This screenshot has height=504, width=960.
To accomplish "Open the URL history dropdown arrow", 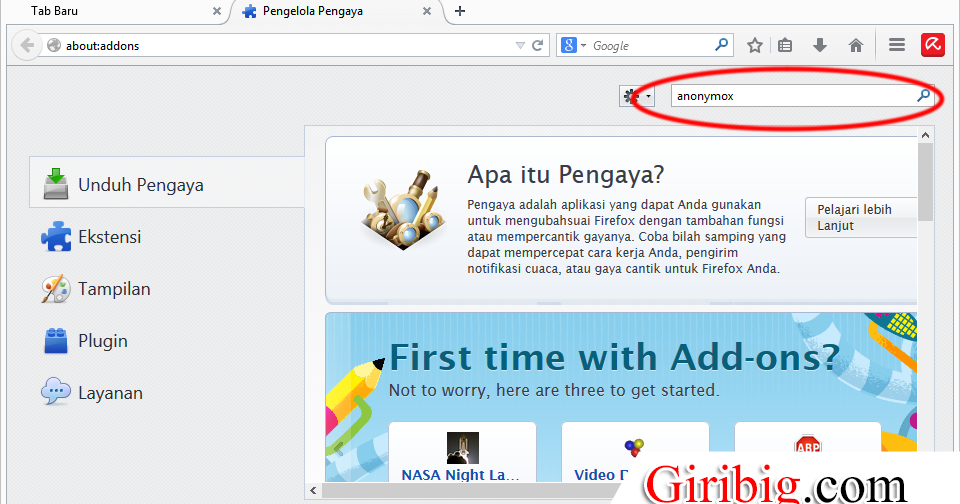I will tap(520, 46).
